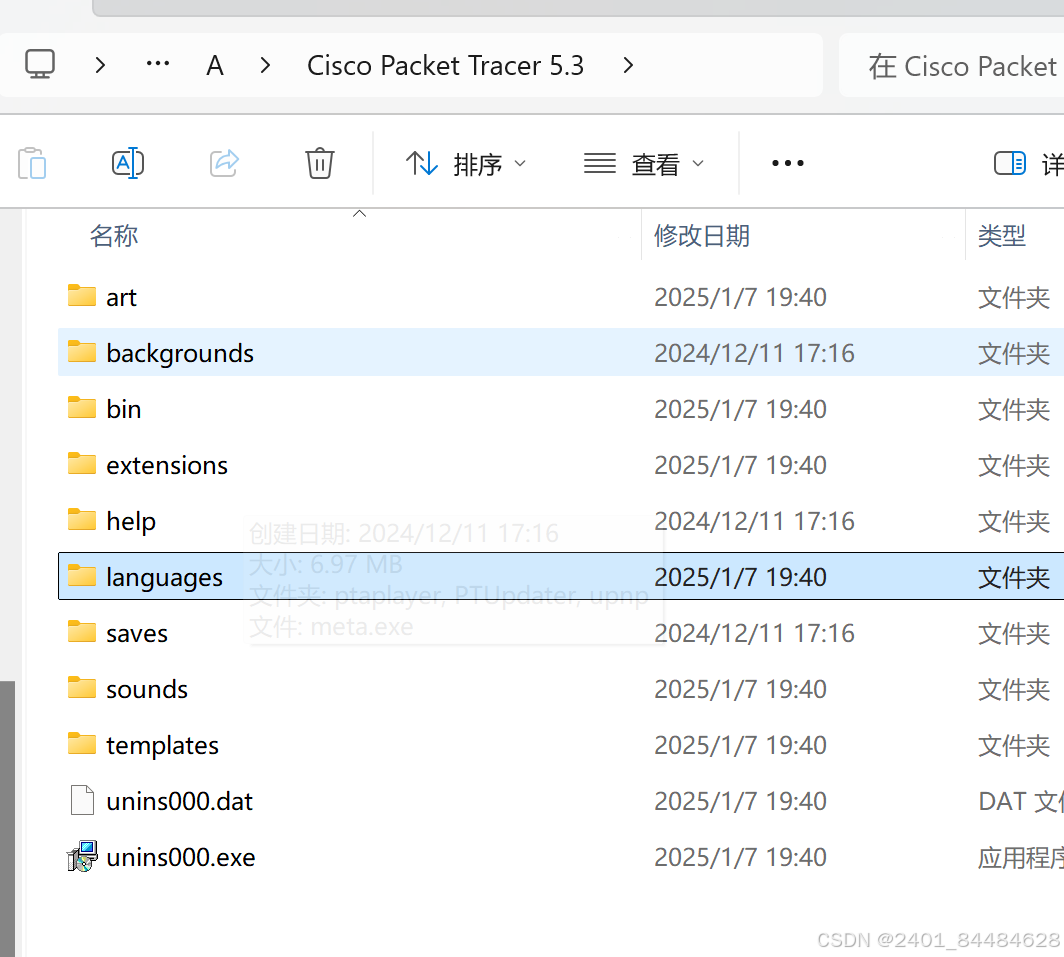Screen dimensions: 1064x957
Task: Show hidden path segments via ellipsis
Action: coord(158,64)
